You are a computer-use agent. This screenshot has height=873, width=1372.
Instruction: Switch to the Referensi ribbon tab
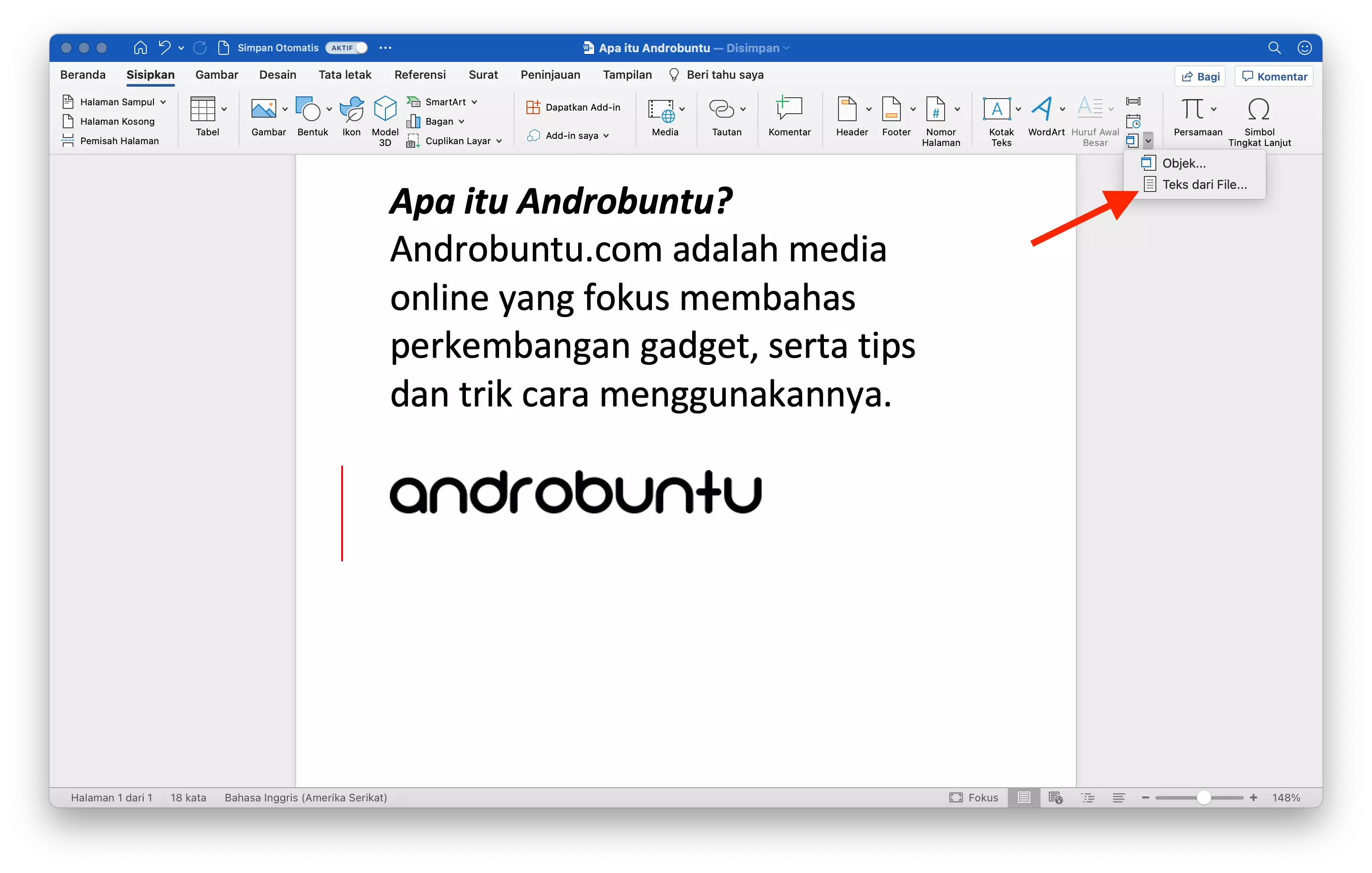pos(420,75)
